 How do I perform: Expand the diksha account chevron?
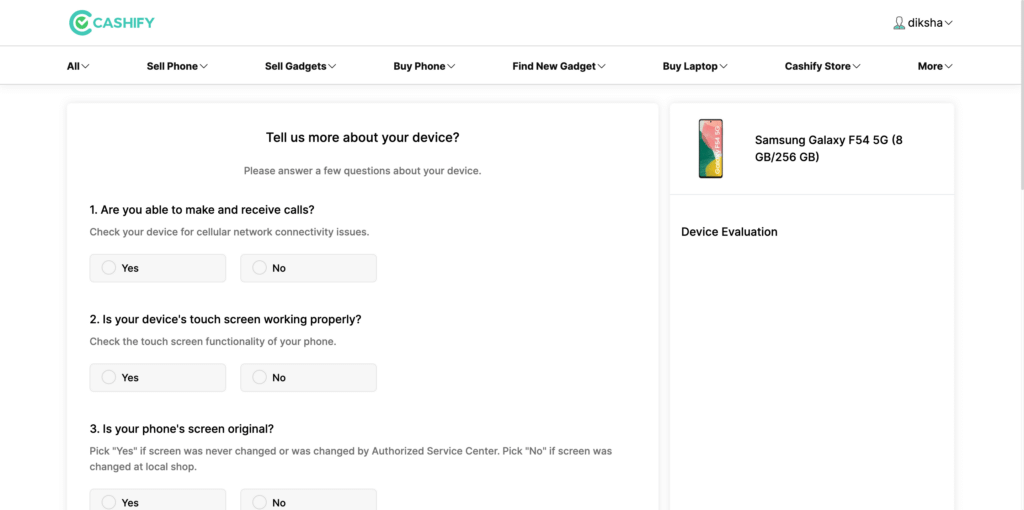click(949, 23)
